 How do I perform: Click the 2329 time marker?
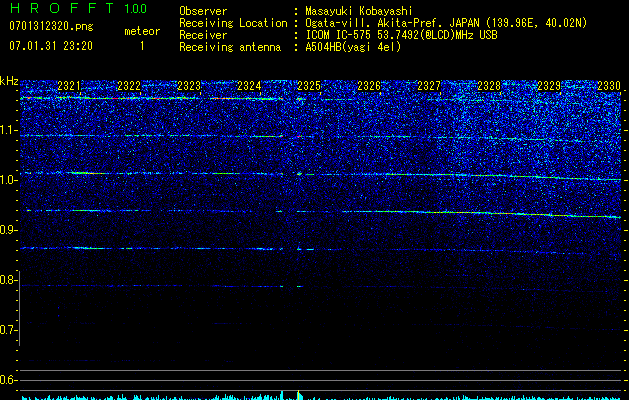click(549, 86)
